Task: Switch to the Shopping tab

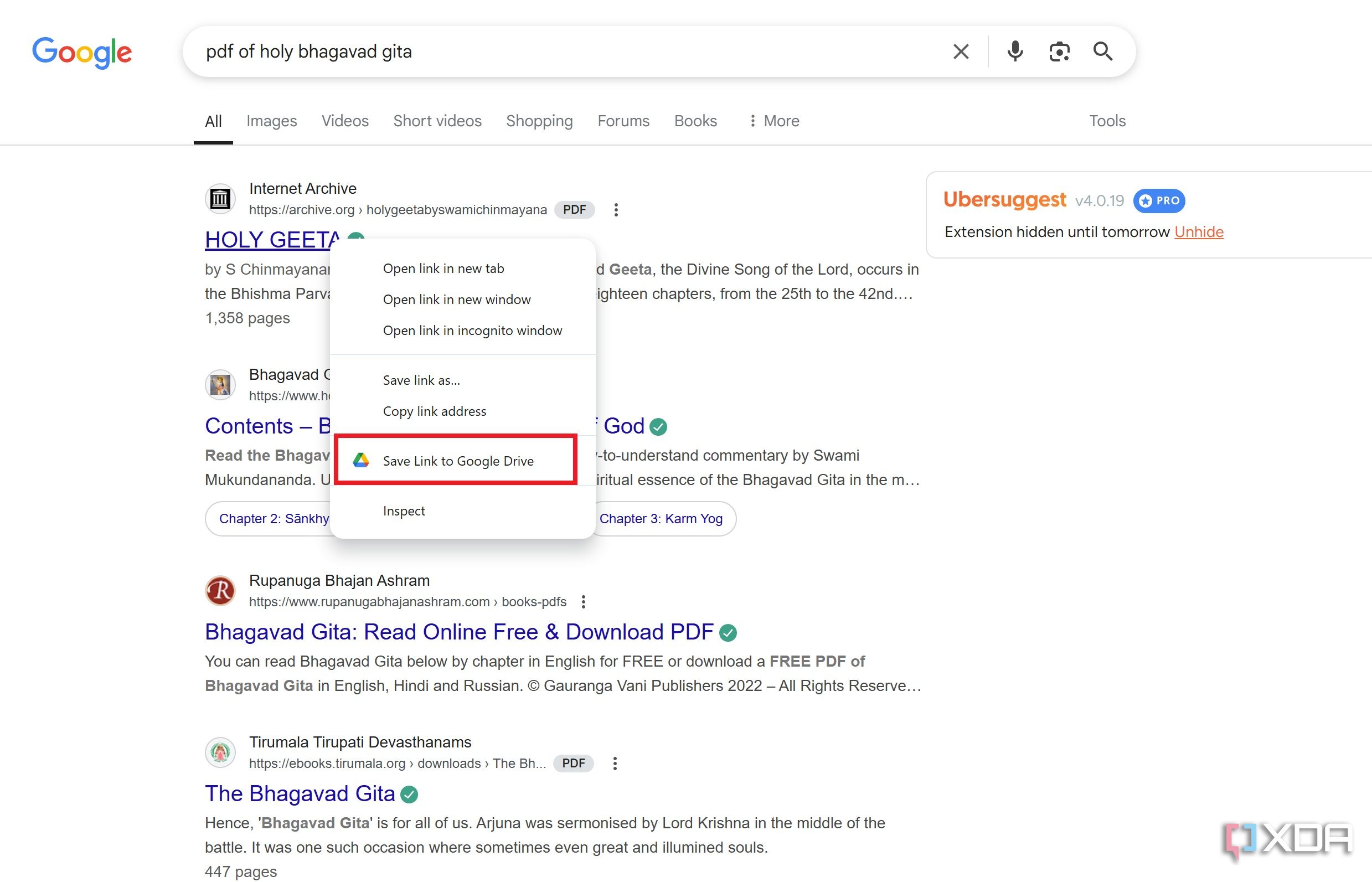Action: pyautogui.click(x=539, y=121)
